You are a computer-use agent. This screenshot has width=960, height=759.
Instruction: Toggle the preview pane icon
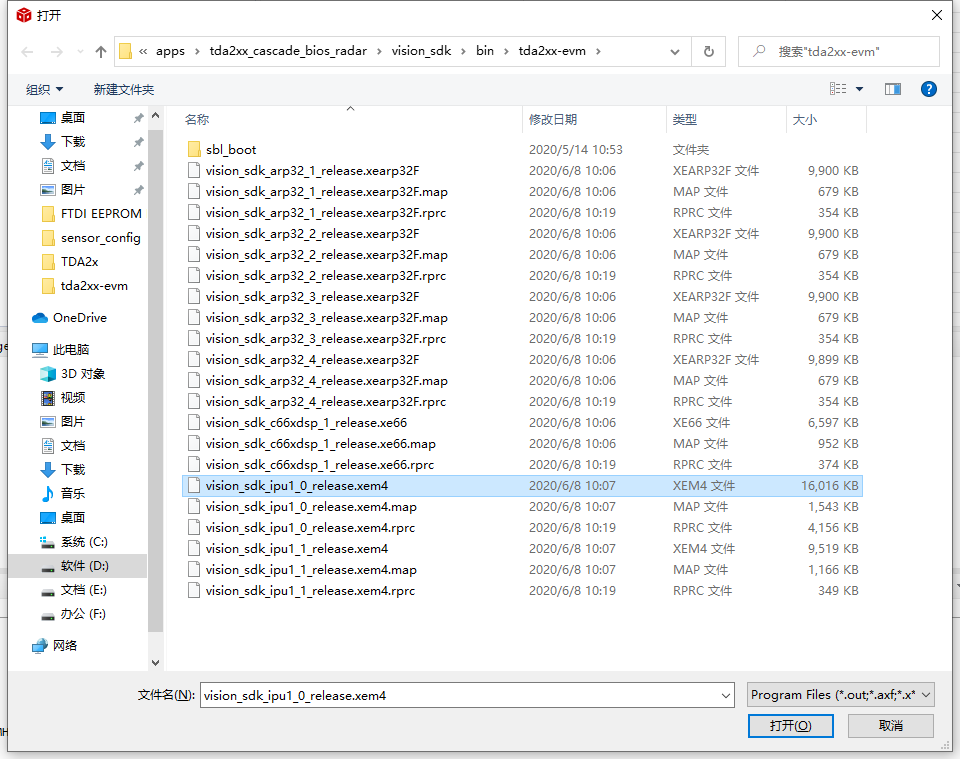pos(893,89)
